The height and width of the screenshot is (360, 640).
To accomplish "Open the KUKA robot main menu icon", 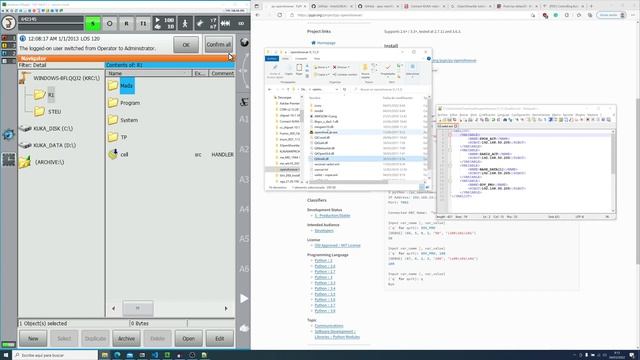I will pos(8,23).
